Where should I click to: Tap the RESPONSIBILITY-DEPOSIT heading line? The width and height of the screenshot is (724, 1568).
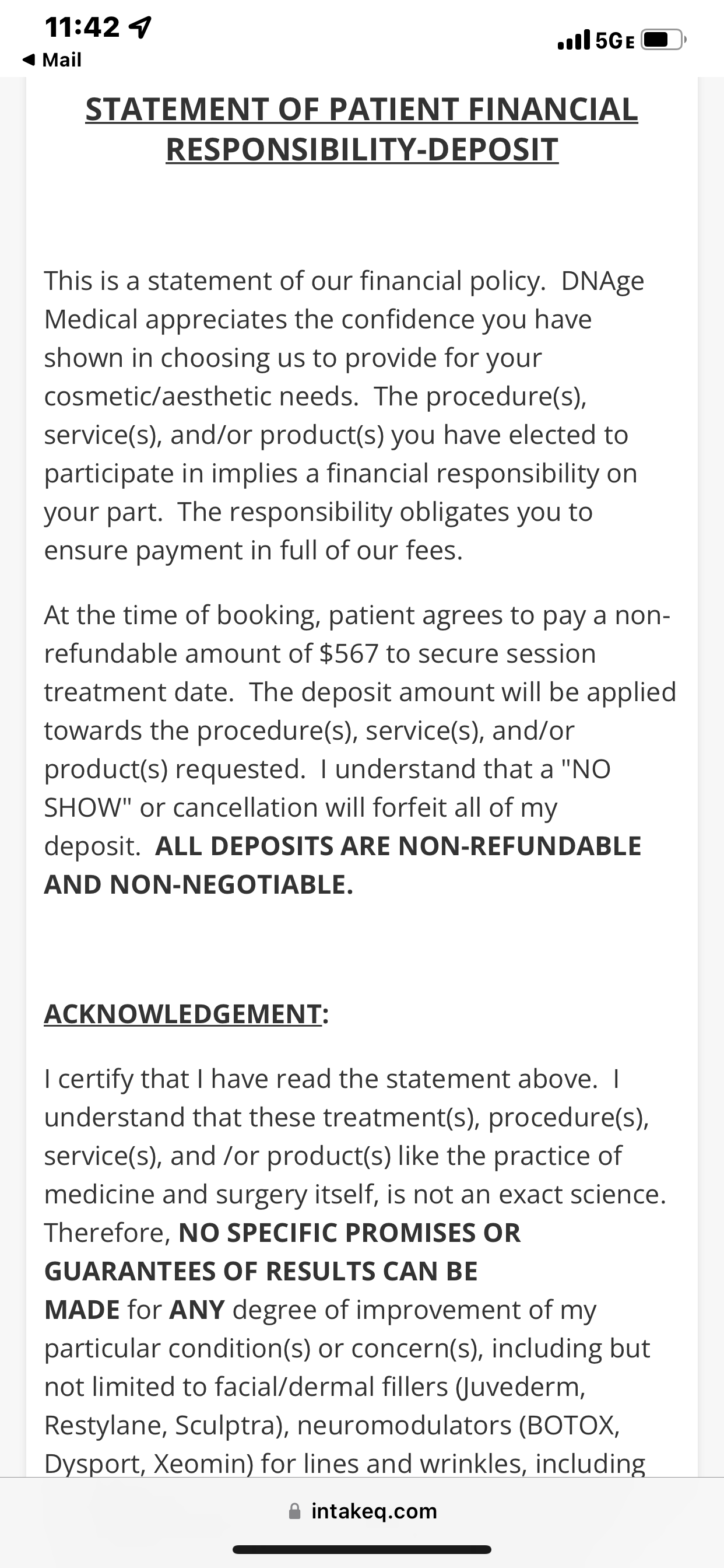[362, 149]
